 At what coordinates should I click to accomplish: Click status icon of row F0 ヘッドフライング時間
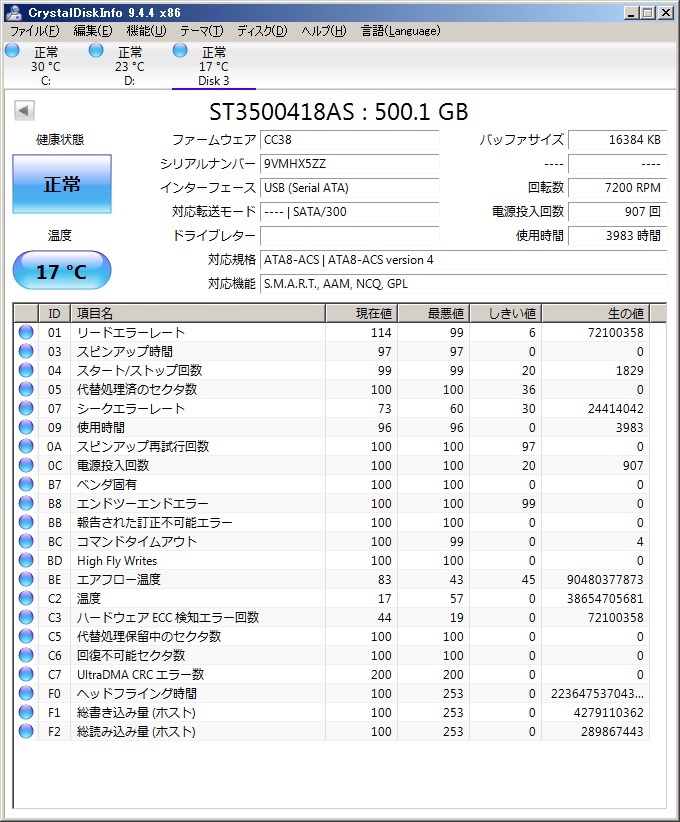click(x=26, y=693)
